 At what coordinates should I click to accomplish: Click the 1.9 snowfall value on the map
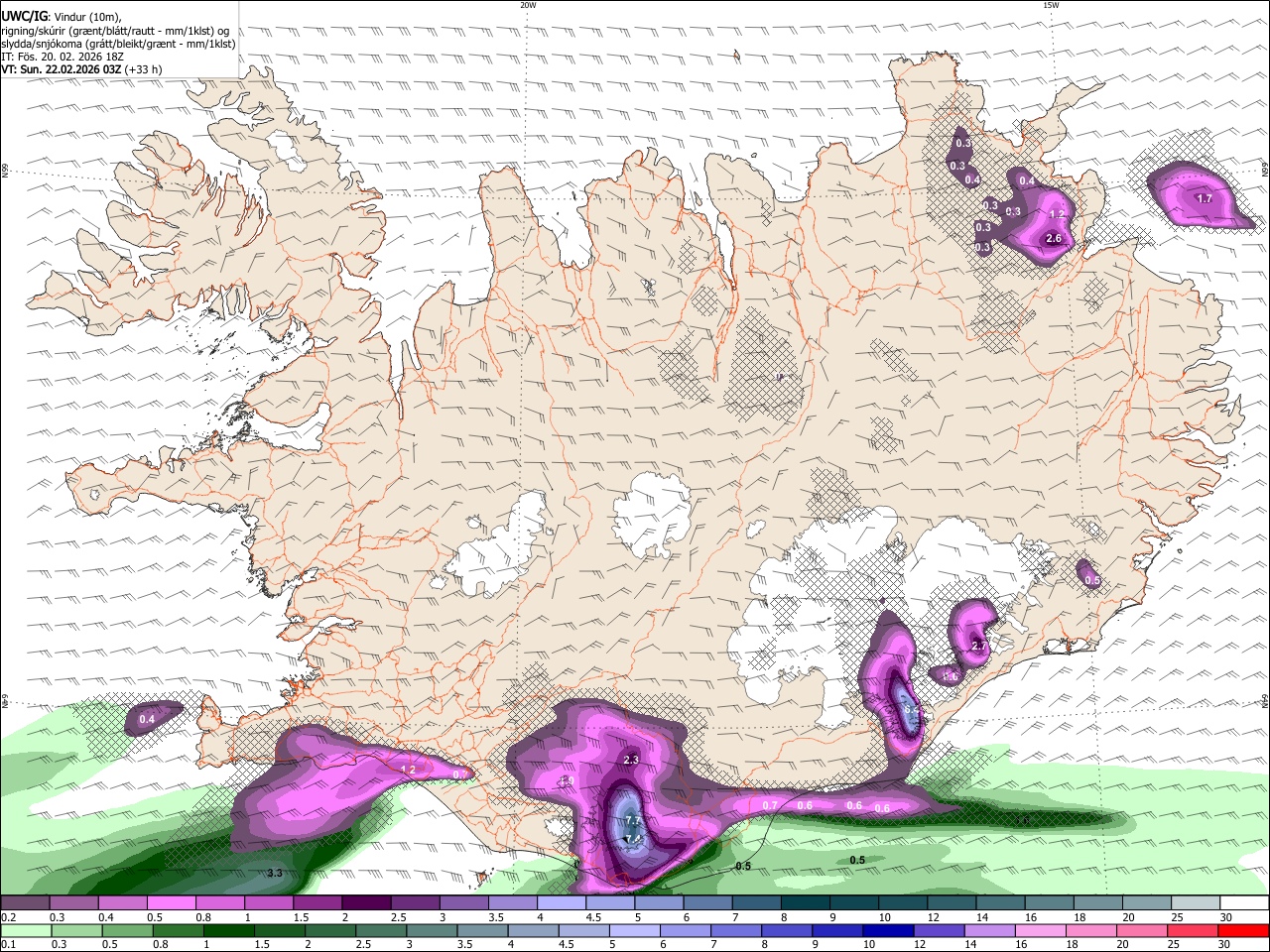point(567,781)
